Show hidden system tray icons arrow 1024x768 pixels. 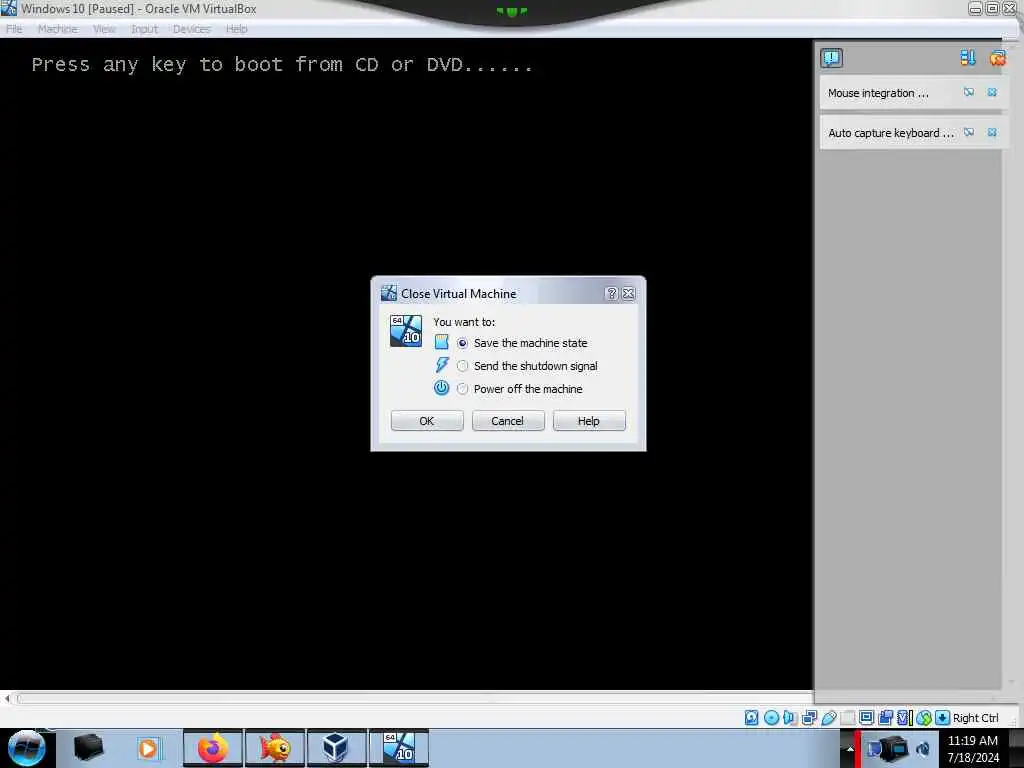point(850,749)
